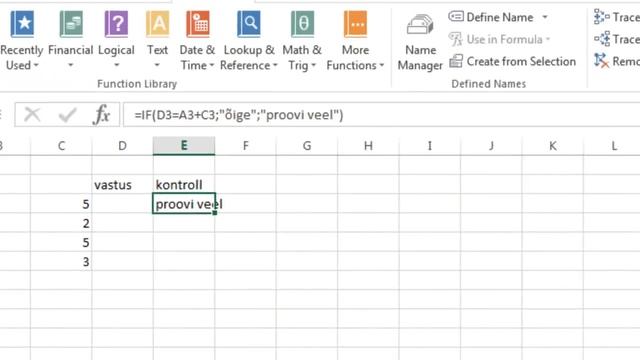Click the Define Name label
Viewport: 640px width, 360px height.
click(x=500, y=17)
